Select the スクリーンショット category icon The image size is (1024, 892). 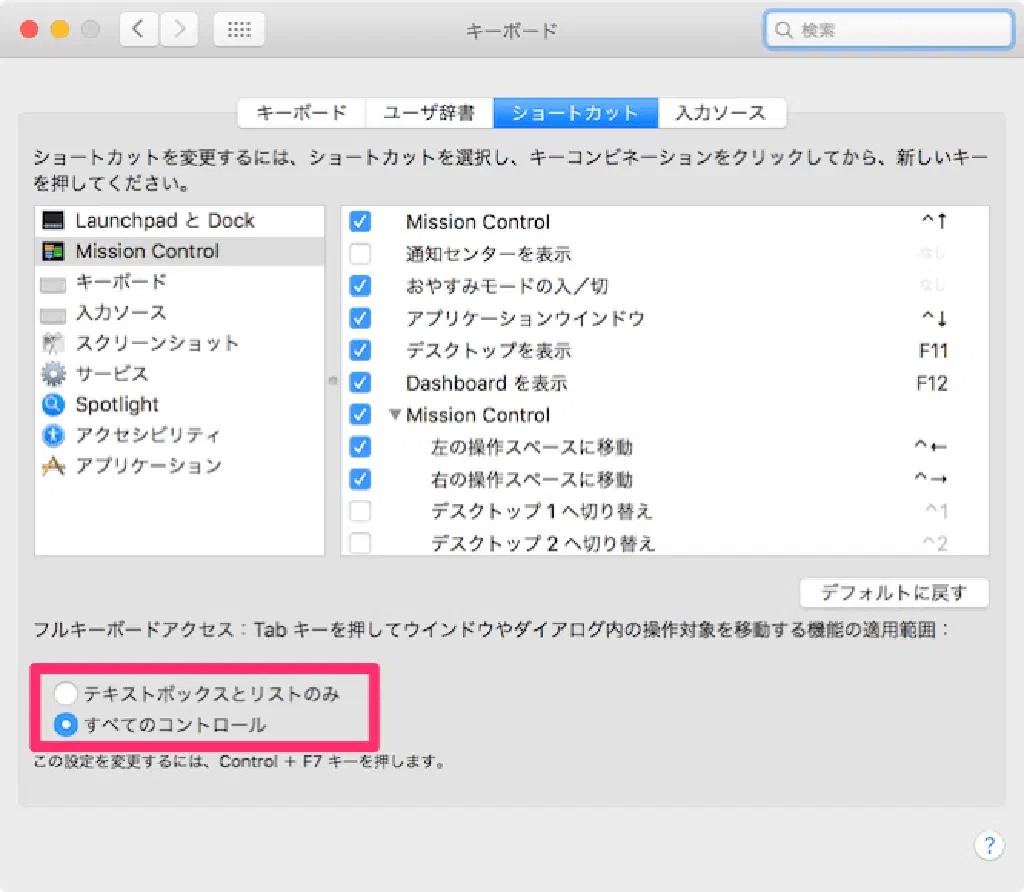pos(54,344)
